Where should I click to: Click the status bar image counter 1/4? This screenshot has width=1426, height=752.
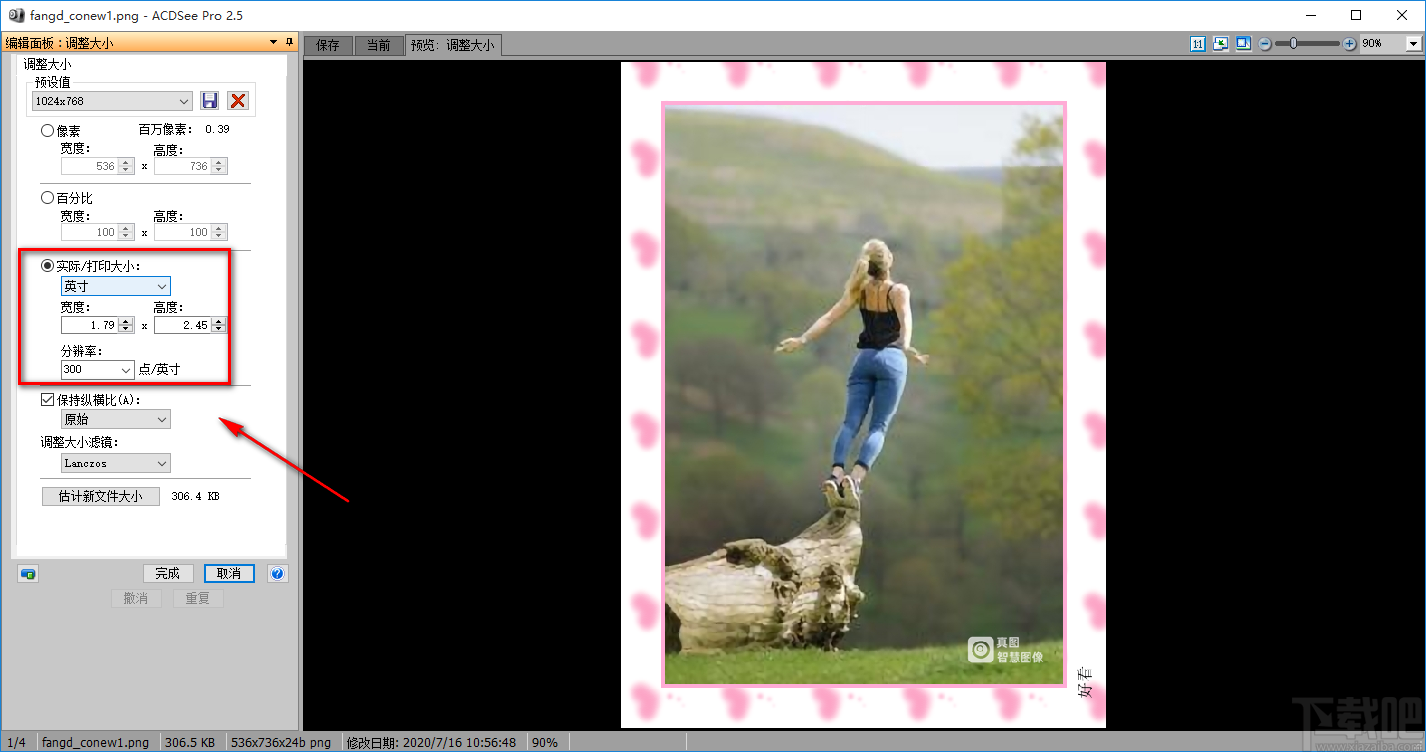16,743
